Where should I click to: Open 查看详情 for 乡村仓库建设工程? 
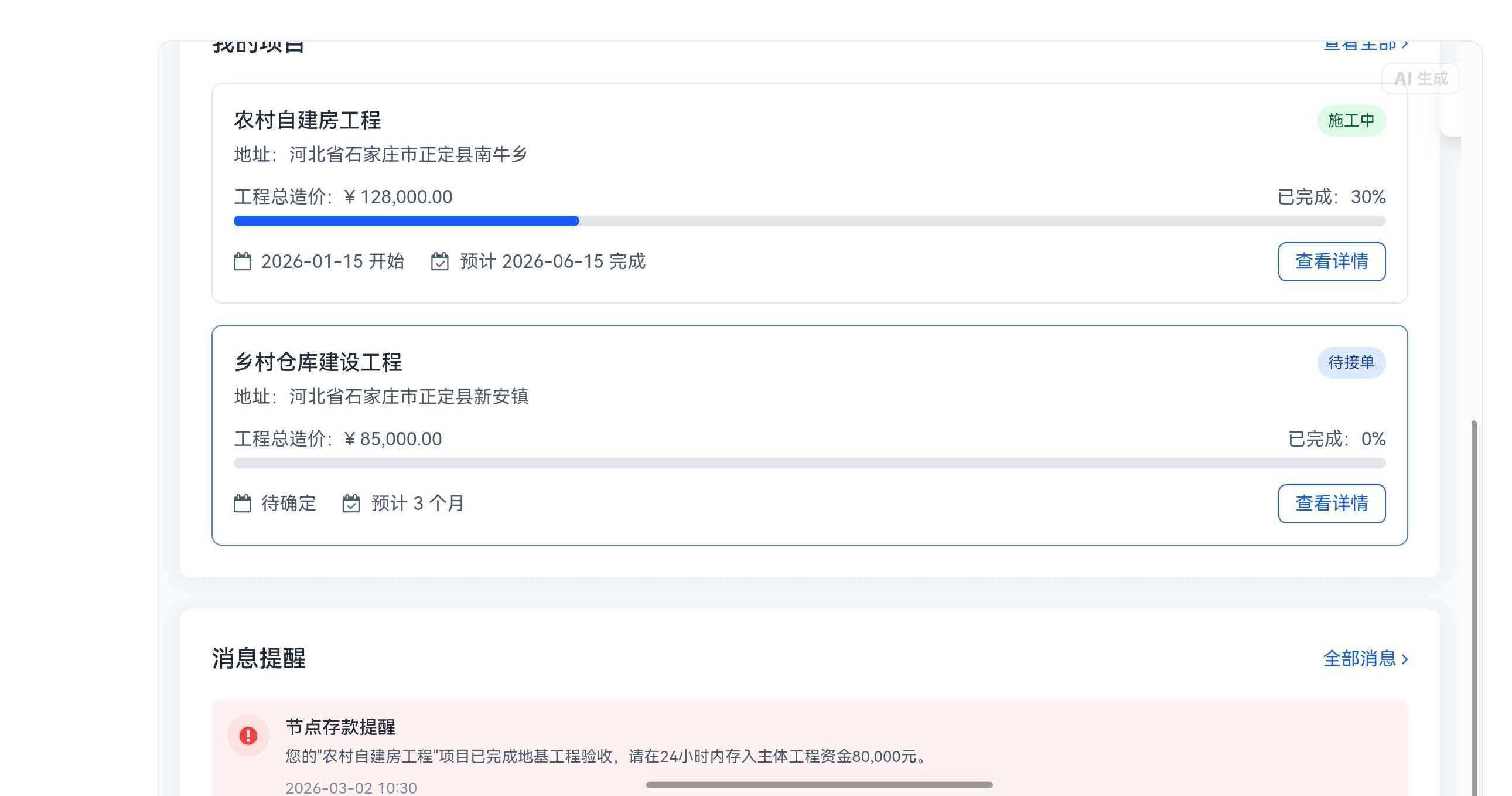pyautogui.click(x=1331, y=504)
